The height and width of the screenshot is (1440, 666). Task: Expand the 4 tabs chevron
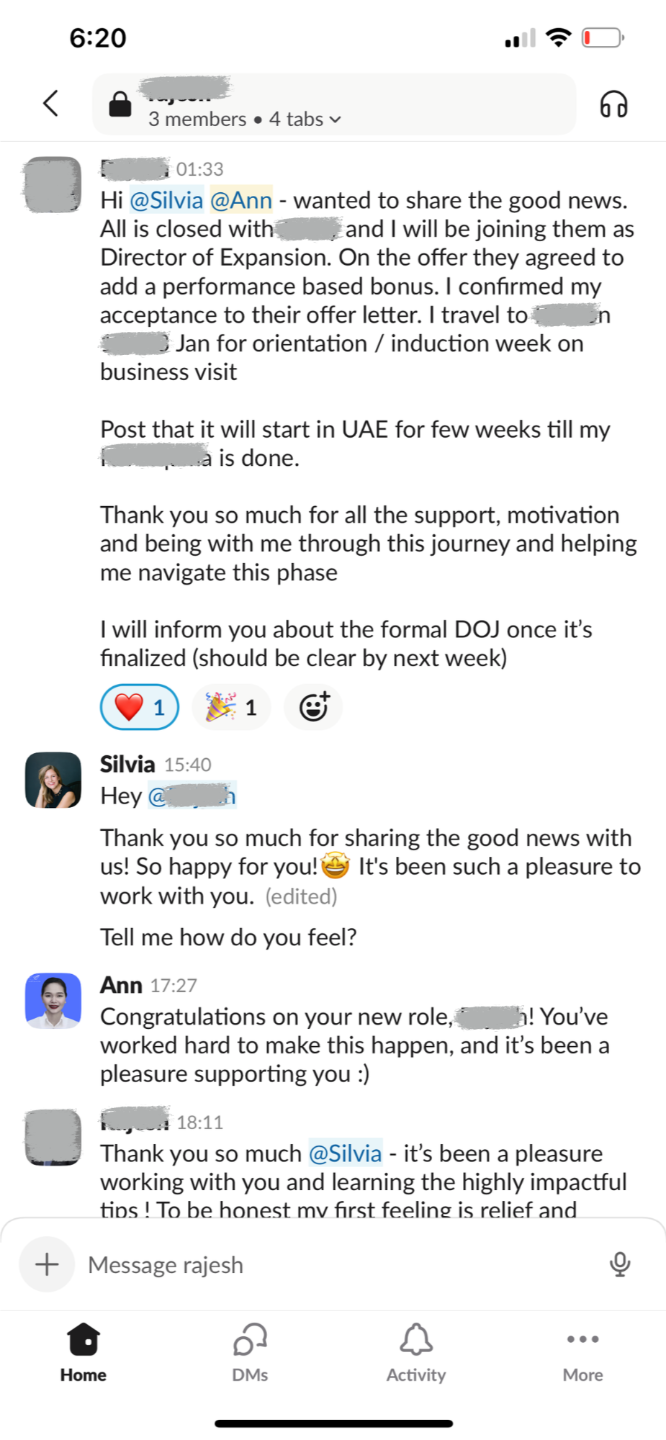coord(335,120)
